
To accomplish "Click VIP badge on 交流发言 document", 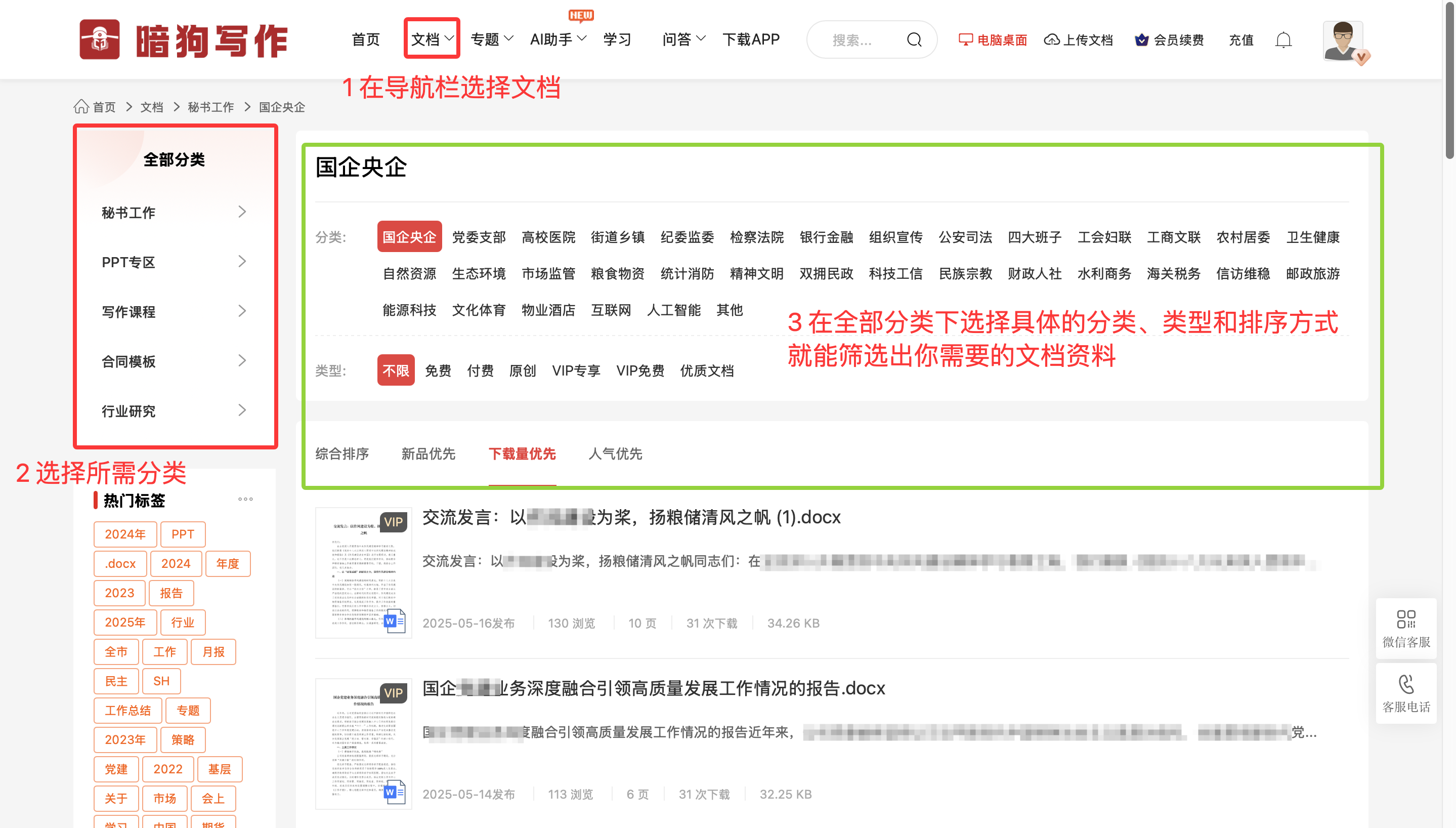I will (394, 522).
